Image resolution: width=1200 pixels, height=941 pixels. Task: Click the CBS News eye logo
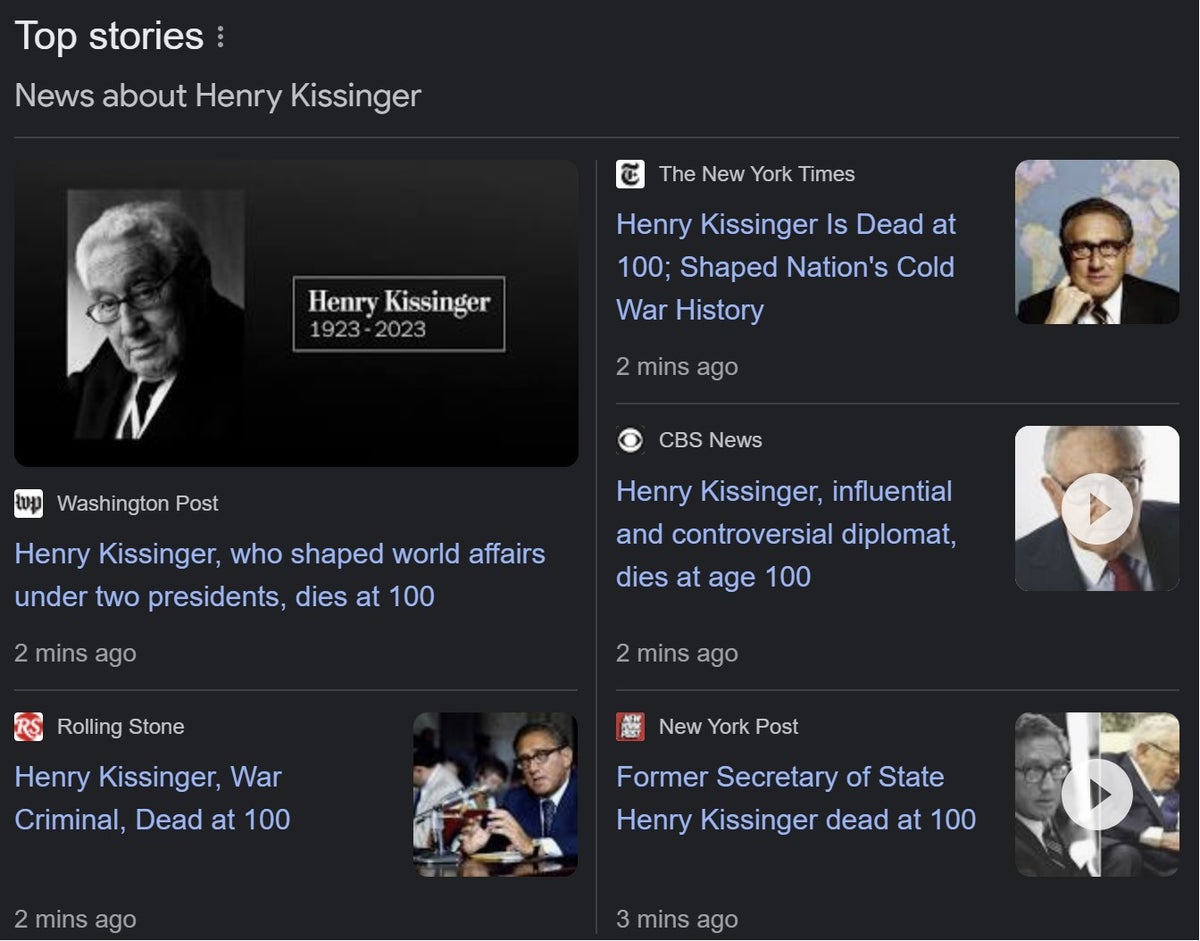pyautogui.click(x=630, y=440)
